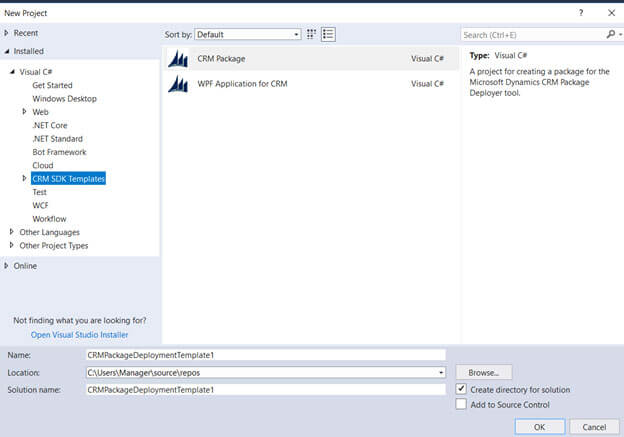Click the WPF Application for CRM icon
This screenshot has width=624, height=437.
178,84
